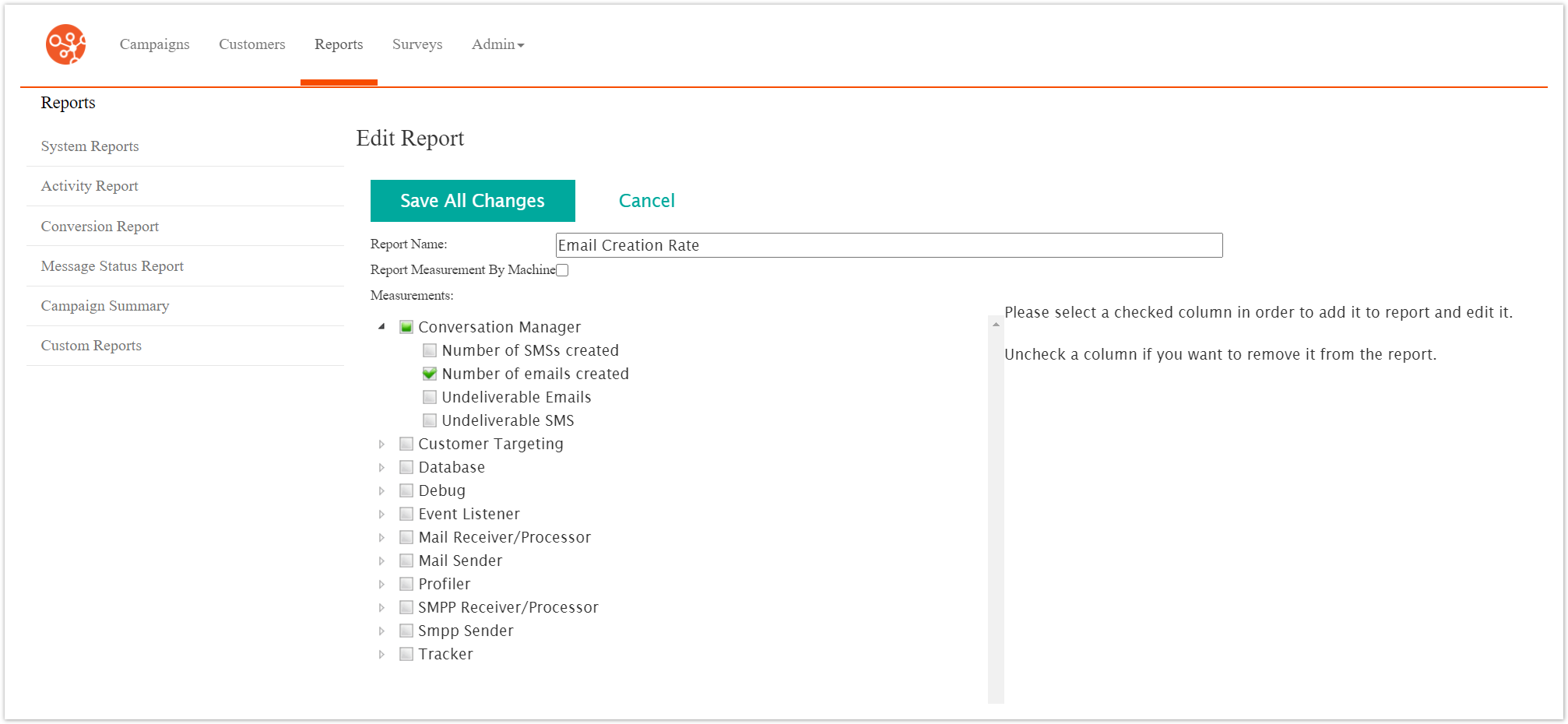The image size is (1568, 724).
Task: Open the Admin dropdown menu
Action: coord(497,44)
